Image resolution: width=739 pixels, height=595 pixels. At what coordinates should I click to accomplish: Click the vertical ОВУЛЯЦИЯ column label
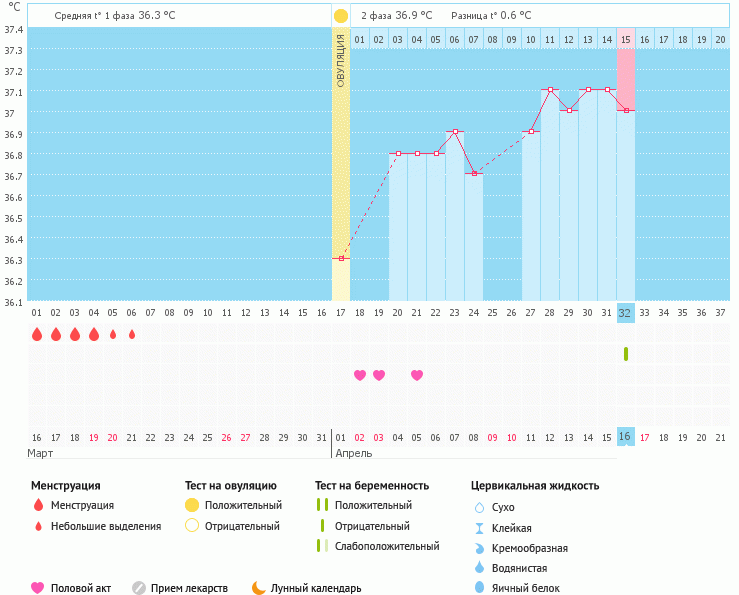click(341, 60)
